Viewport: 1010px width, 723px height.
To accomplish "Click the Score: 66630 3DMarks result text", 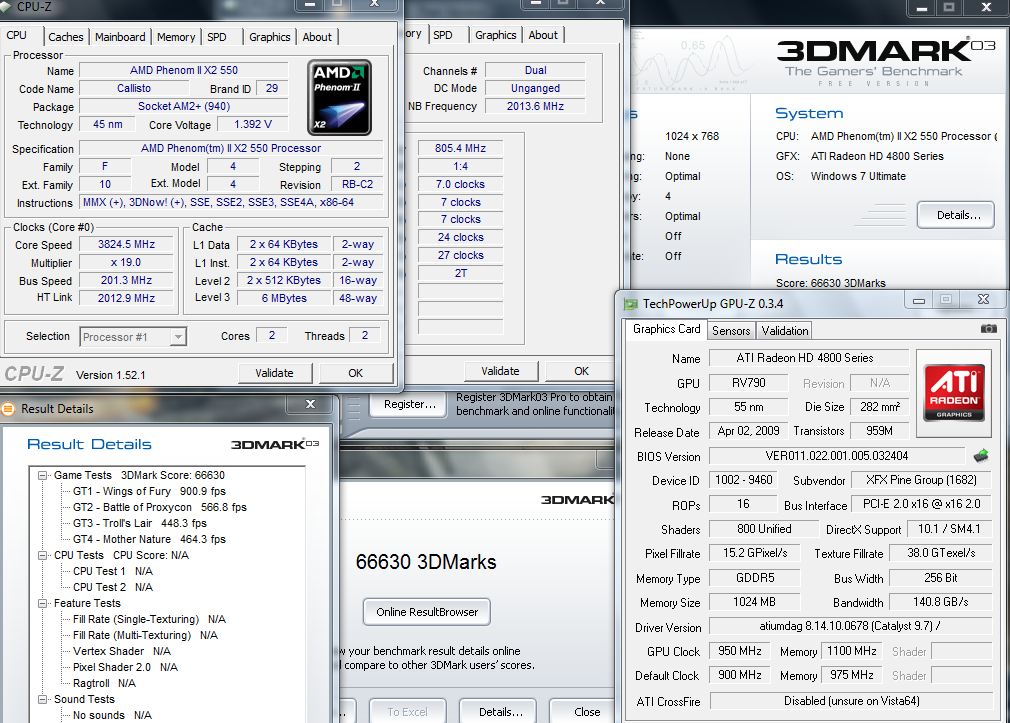I will tap(830, 283).
